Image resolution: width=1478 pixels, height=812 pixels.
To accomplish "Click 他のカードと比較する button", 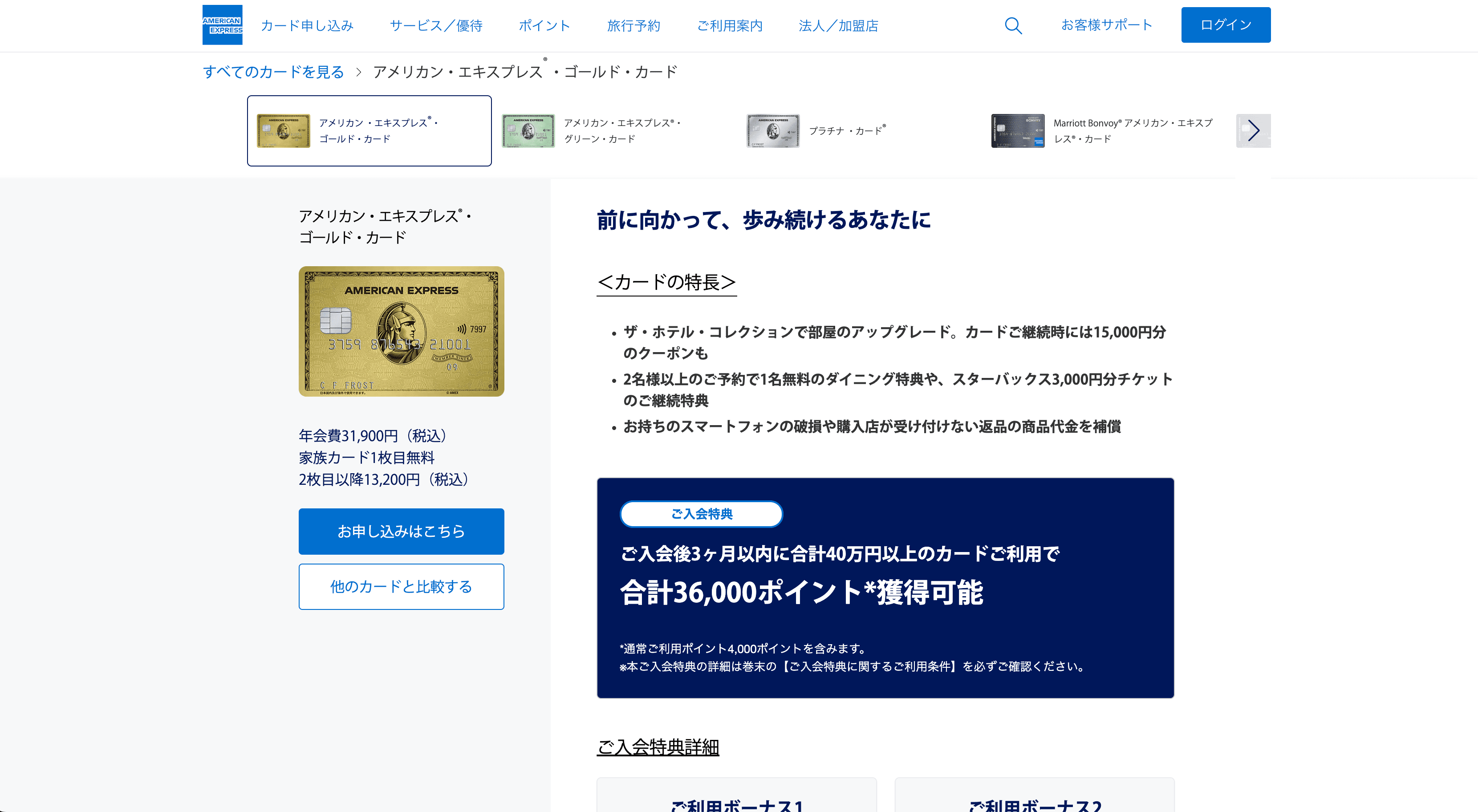I will [401, 586].
